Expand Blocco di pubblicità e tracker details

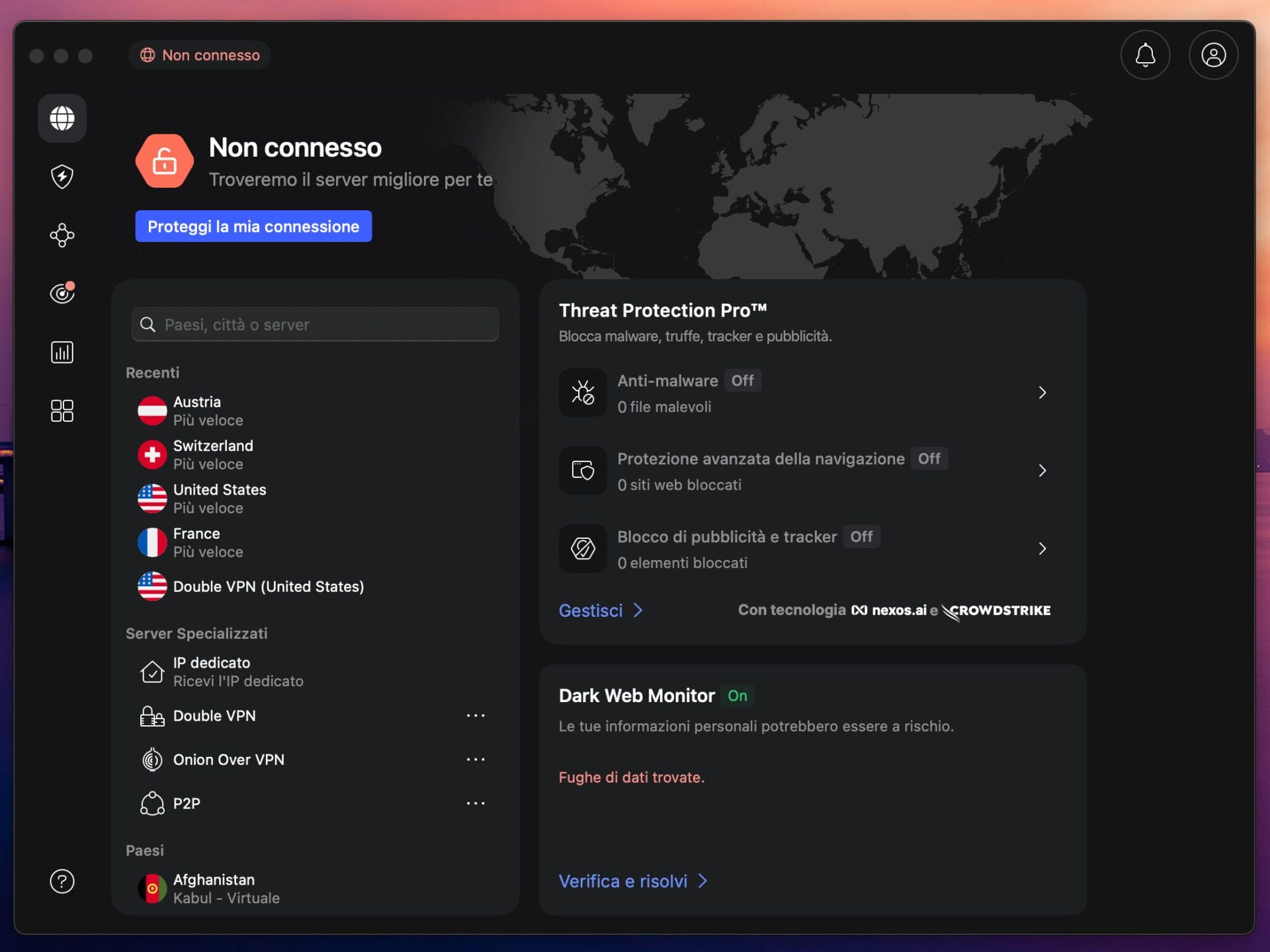click(1042, 549)
